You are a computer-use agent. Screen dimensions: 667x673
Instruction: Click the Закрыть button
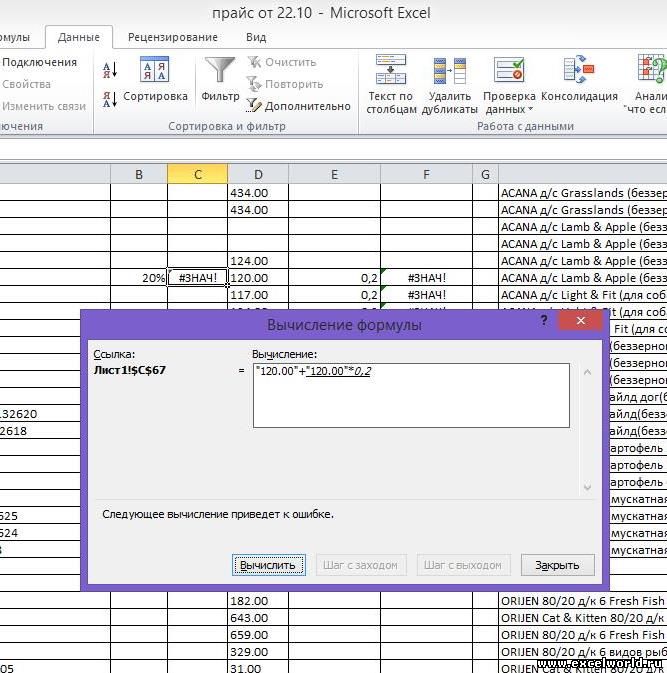(558, 565)
